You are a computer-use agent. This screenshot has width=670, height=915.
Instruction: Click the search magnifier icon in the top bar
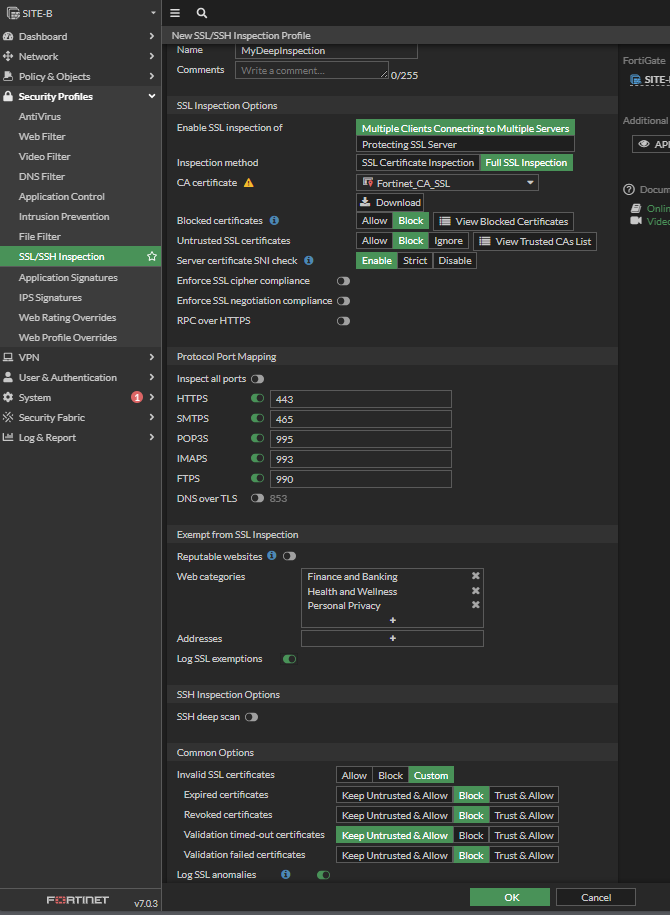tap(201, 13)
